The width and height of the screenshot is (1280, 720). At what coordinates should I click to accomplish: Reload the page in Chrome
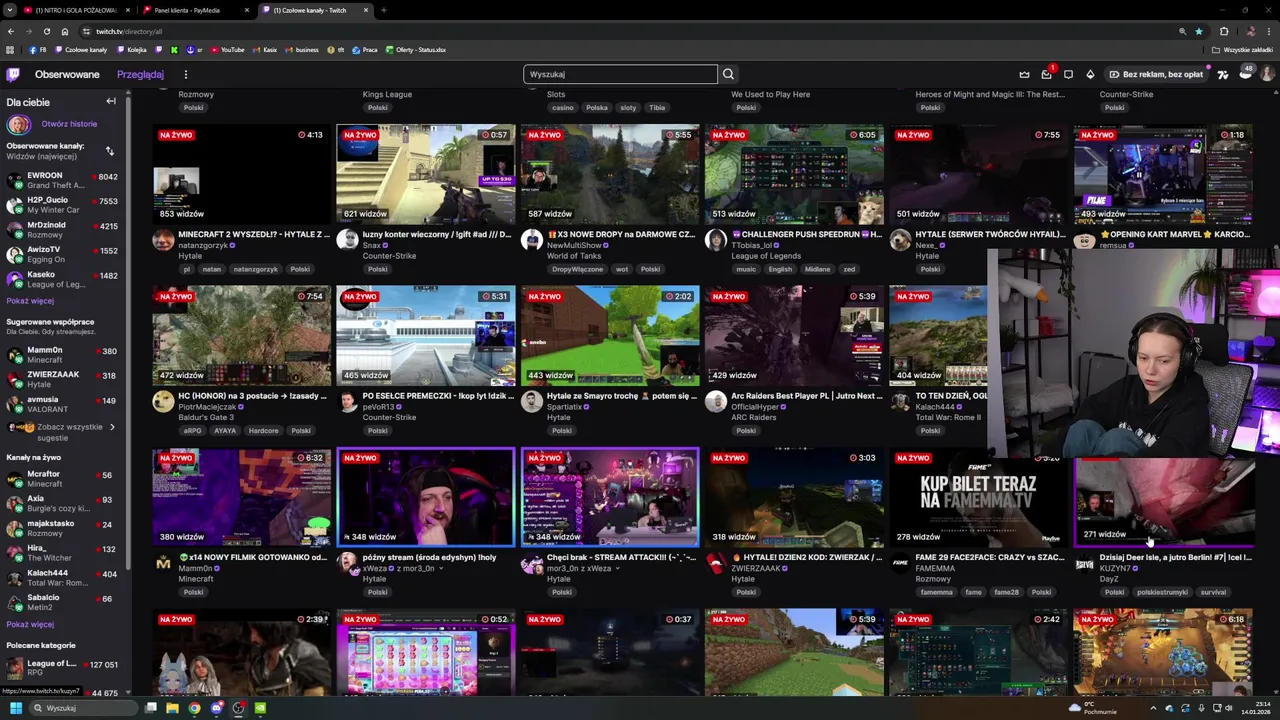[46, 31]
